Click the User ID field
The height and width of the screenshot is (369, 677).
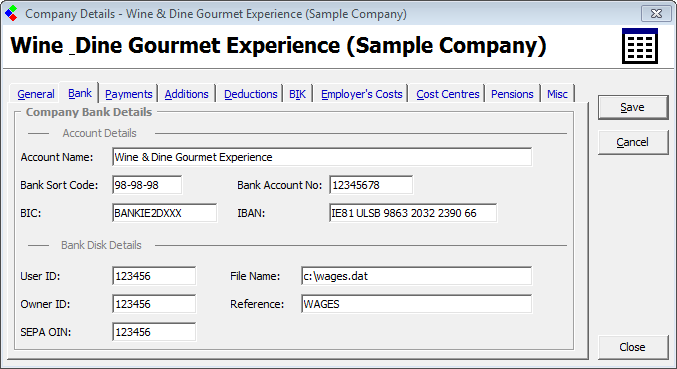point(154,276)
